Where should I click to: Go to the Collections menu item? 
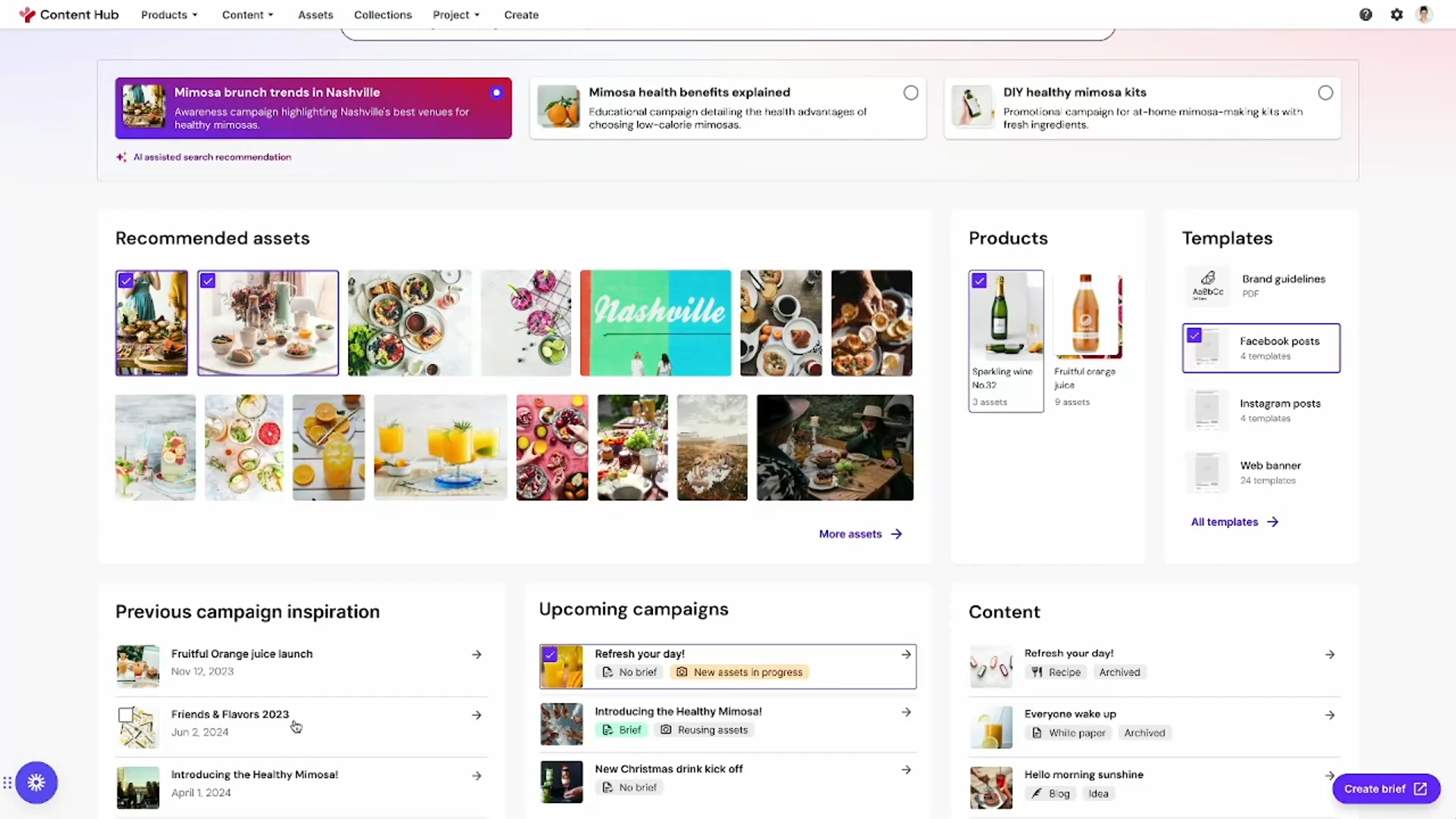pos(383,14)
